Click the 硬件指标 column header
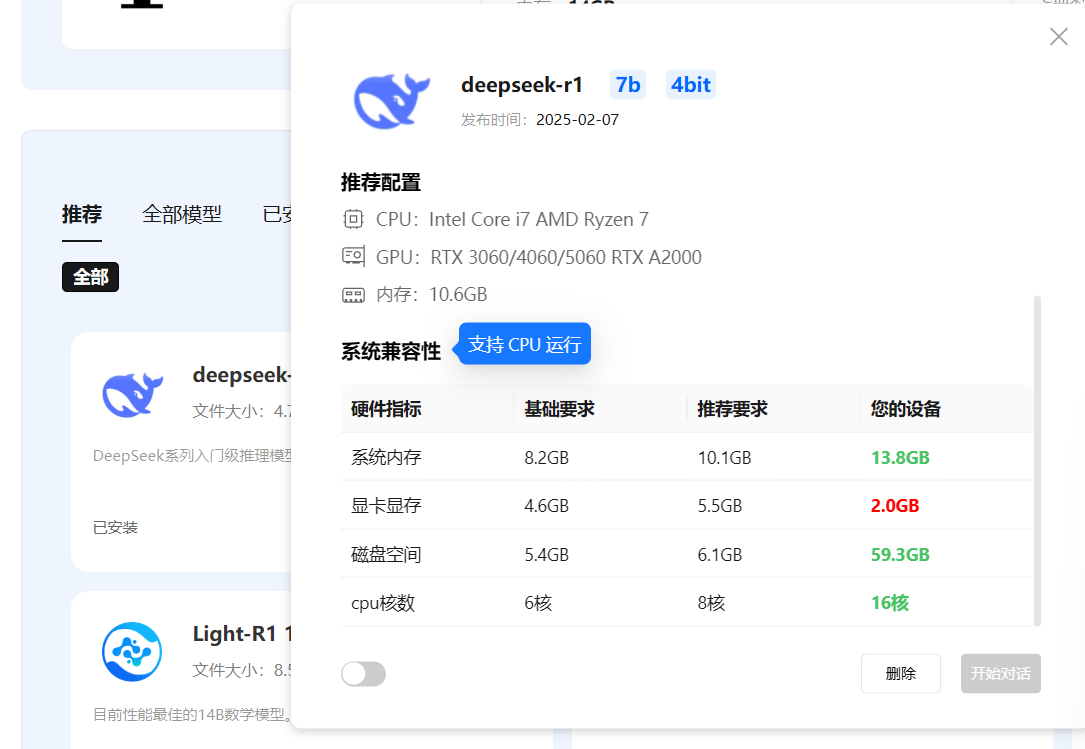 point(386,409)
